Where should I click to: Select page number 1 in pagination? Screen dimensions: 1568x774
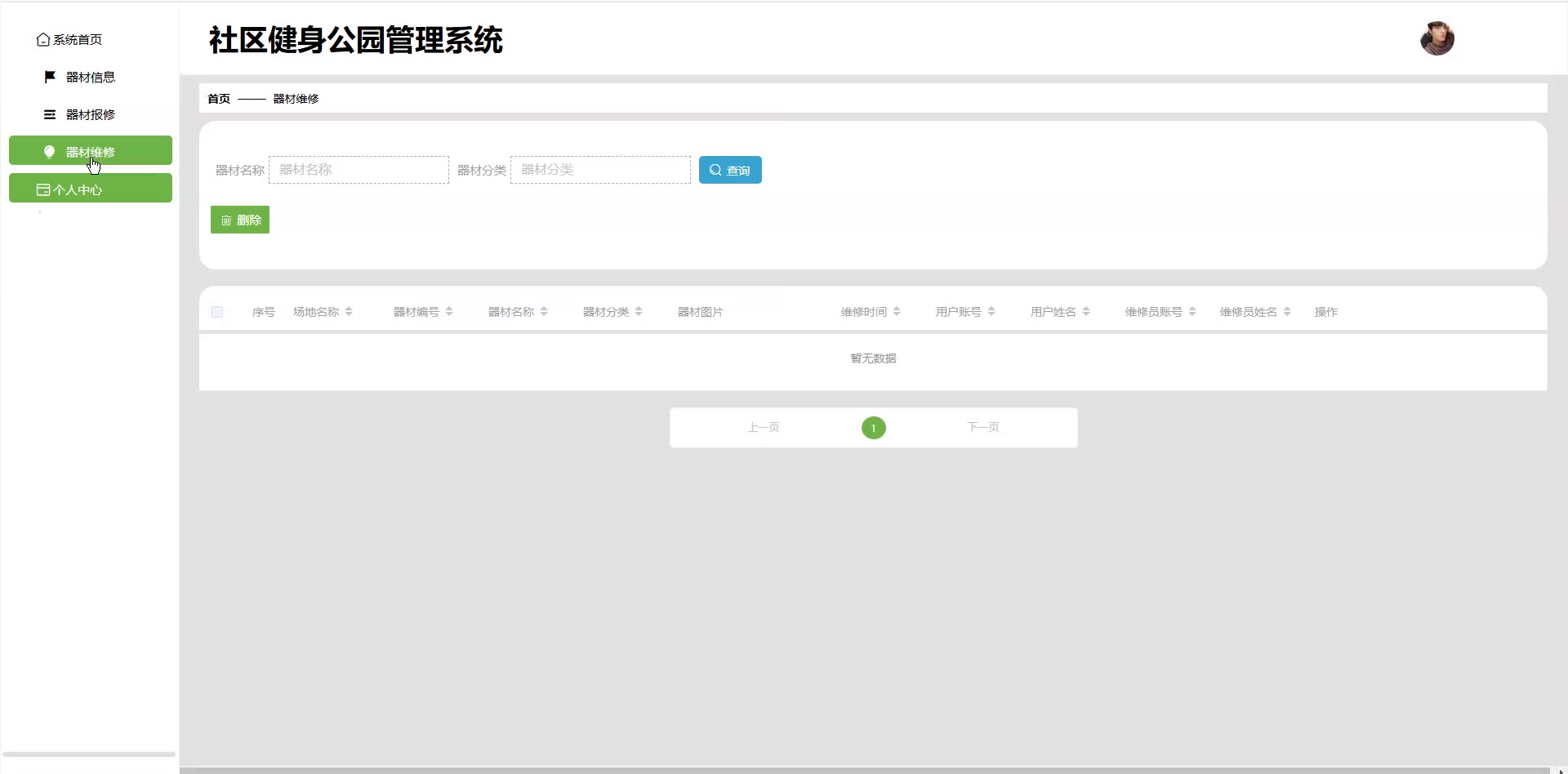click(874, 428)
